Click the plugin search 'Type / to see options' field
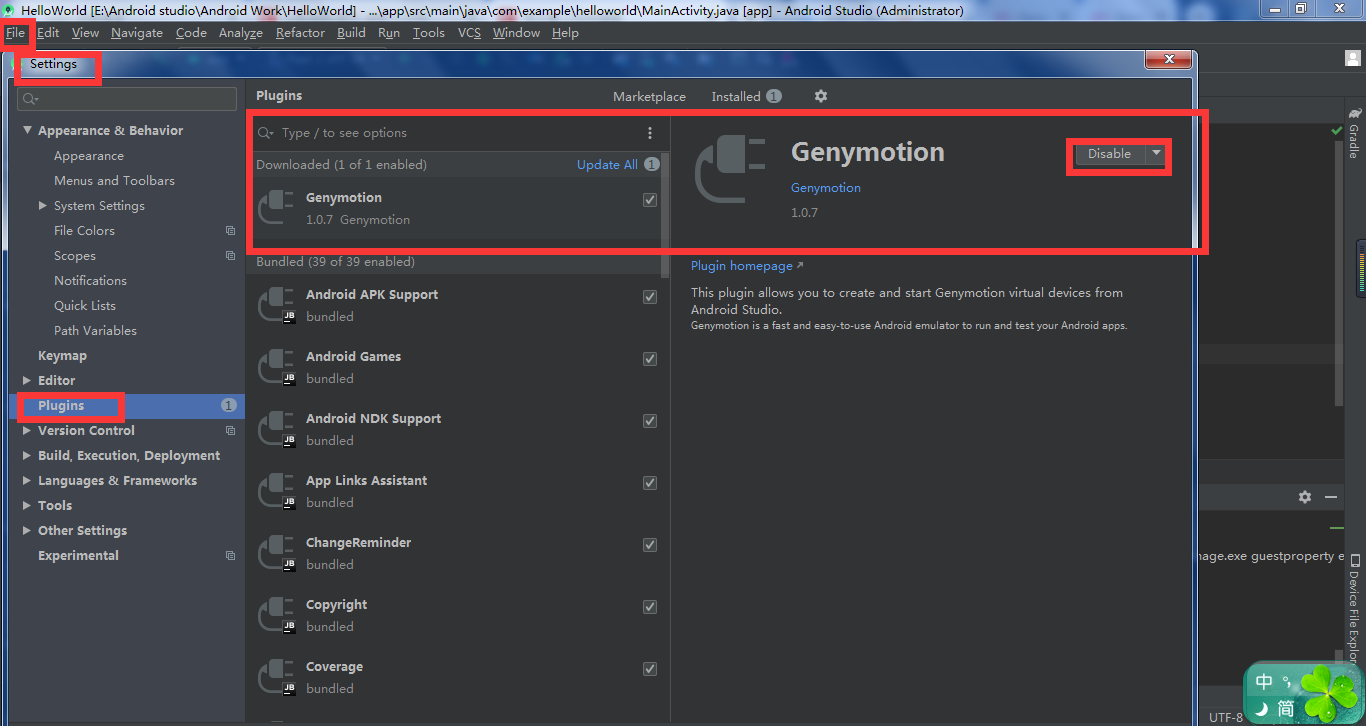The width and height of the screenshot is (1366, 726). tap(447, 133)
